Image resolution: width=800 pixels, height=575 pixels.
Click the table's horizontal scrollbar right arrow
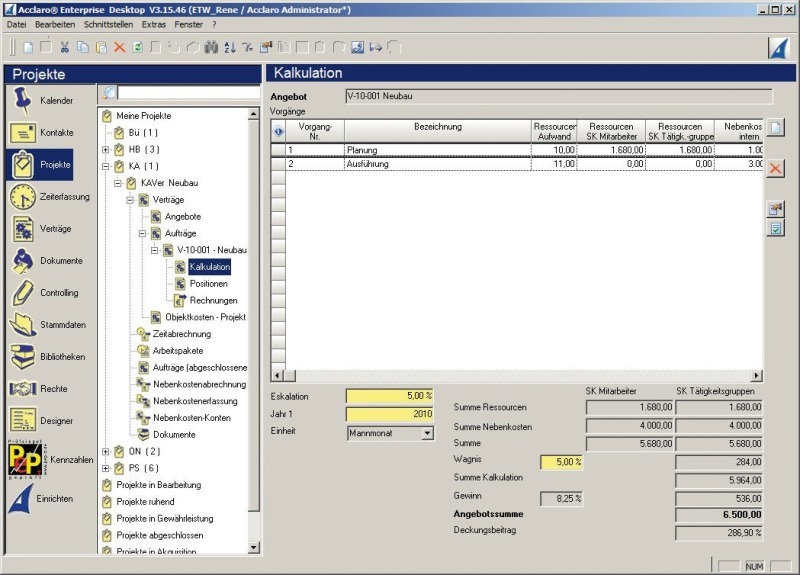(757, 376)
